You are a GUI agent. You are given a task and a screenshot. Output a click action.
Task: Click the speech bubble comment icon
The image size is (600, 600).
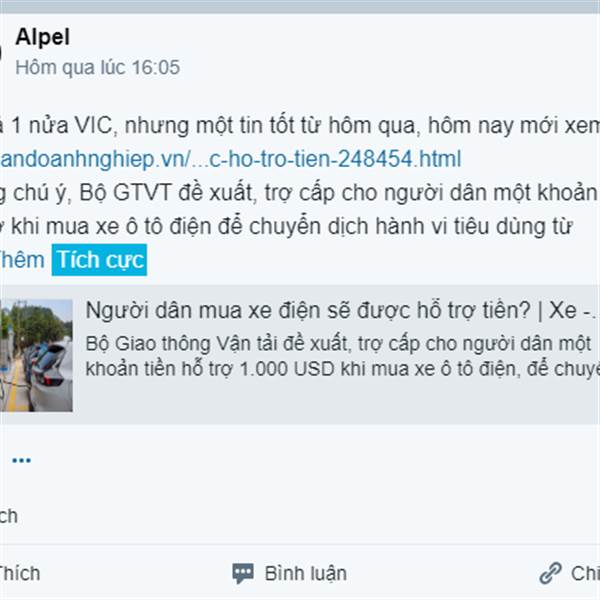click(243, 573)
